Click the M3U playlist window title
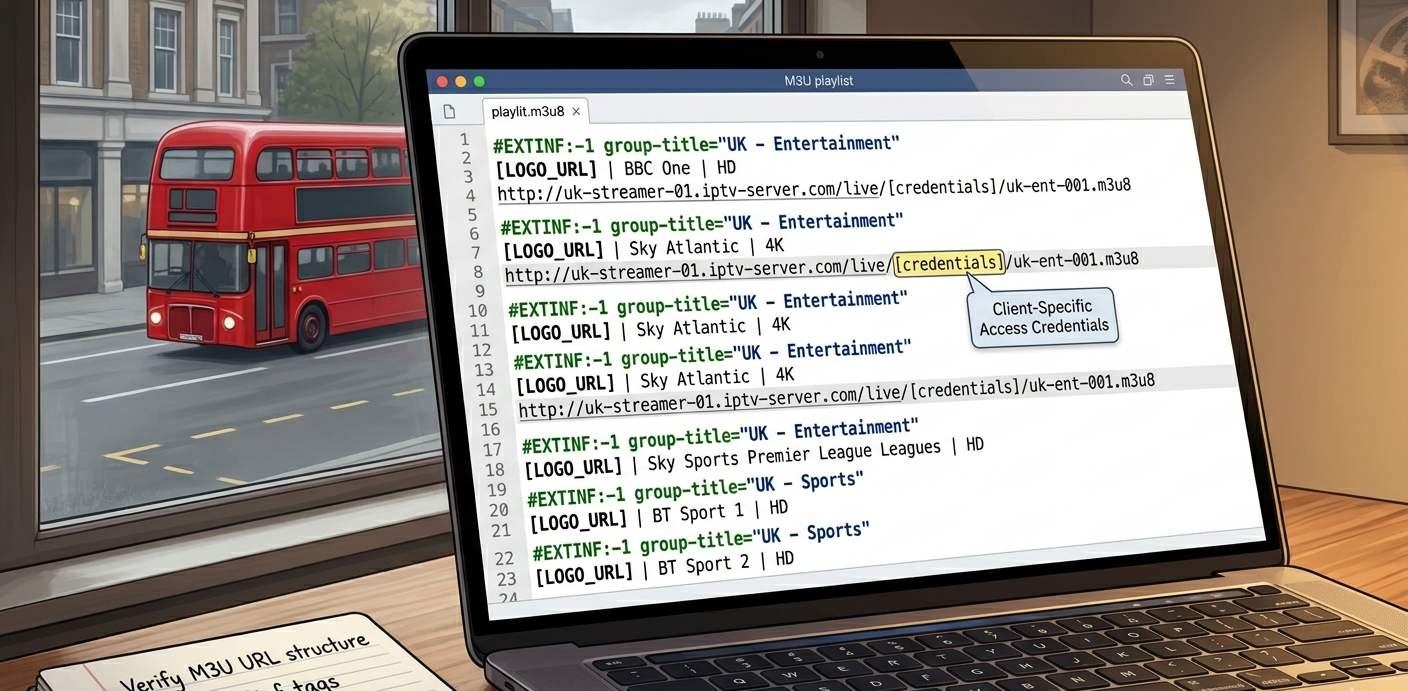Viewport: 1408px width, 691px height. (818, 80)
